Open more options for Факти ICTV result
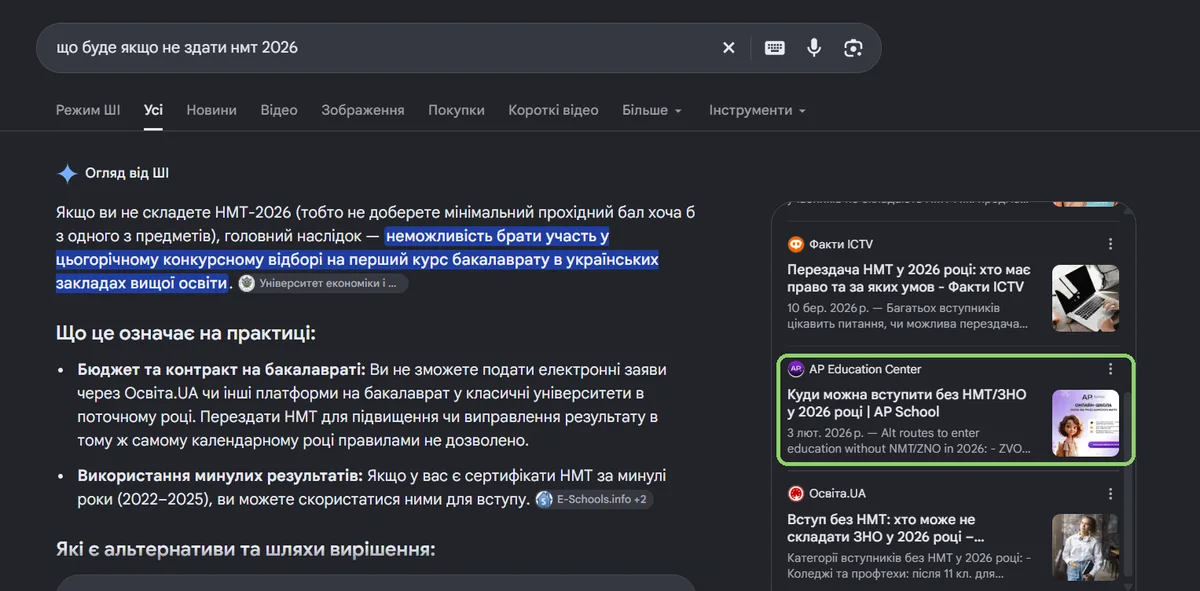This screenshot has width=1200, height=591. [1110, 244]
